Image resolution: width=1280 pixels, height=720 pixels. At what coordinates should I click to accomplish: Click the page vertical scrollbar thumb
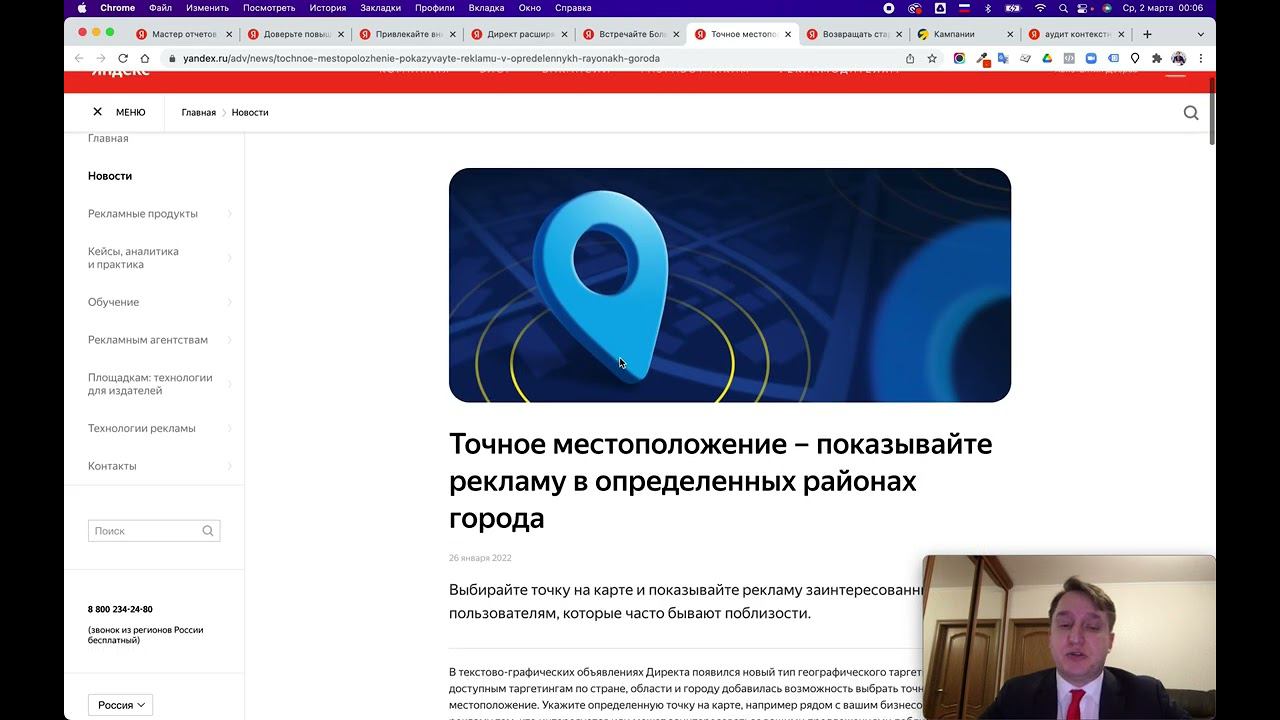click(1212, 113)
